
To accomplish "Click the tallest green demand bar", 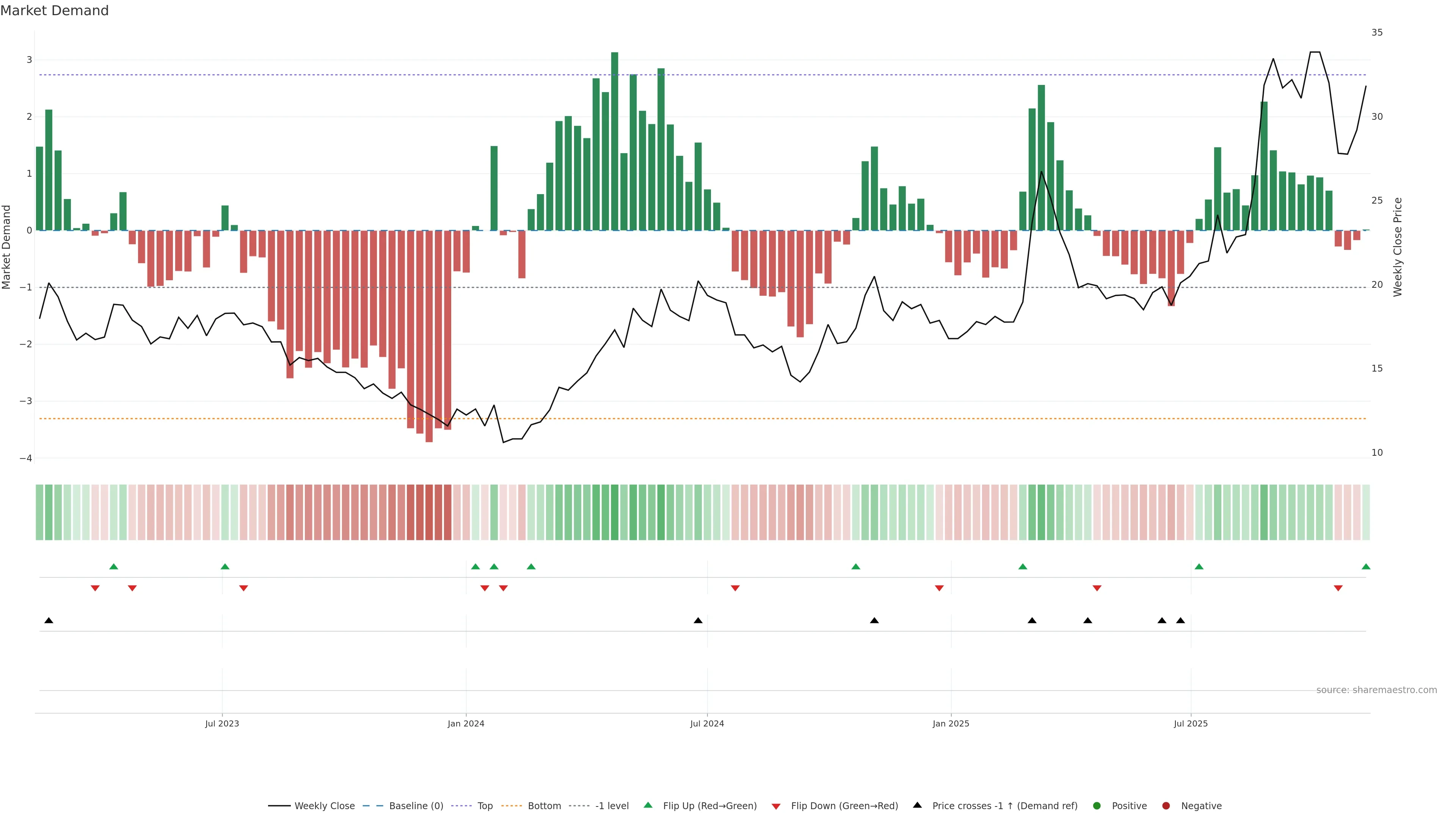I will (x=614, y=141).
